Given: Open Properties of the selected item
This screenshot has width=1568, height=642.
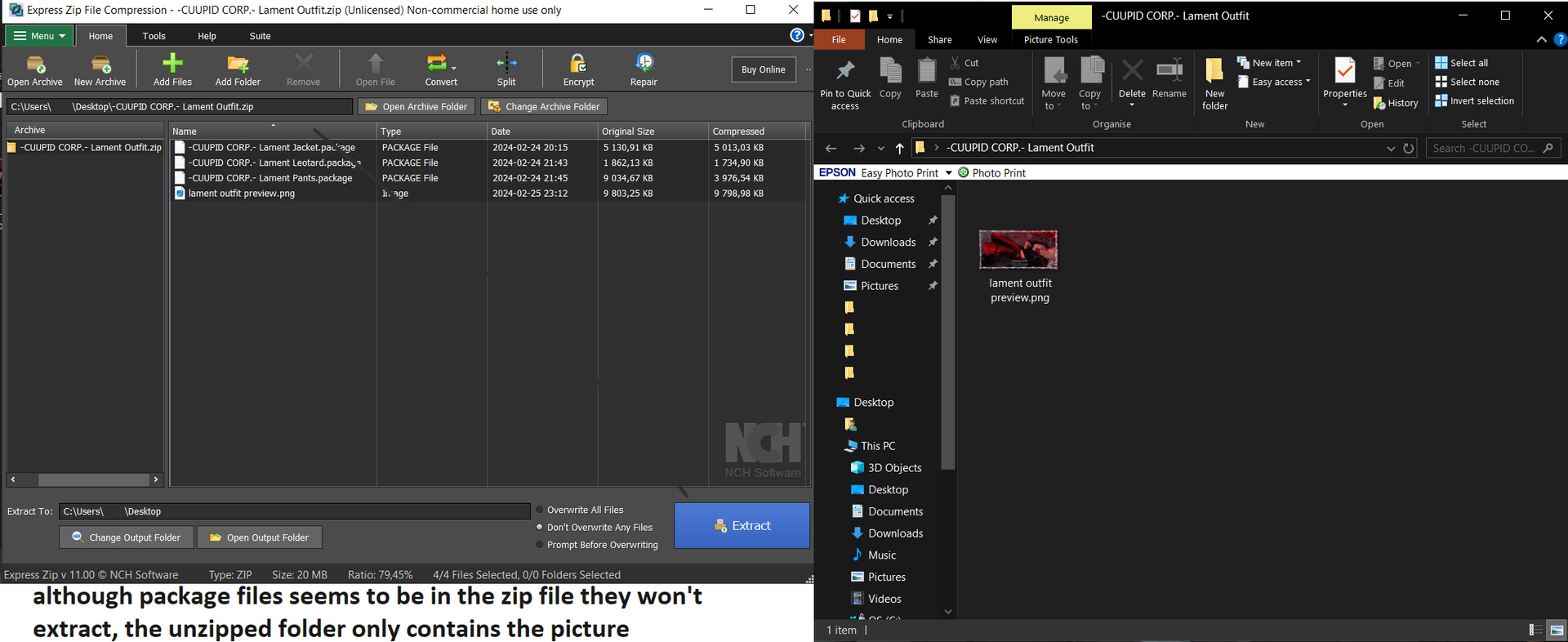Looking at the screenshot, I should tap(1345, 82).
